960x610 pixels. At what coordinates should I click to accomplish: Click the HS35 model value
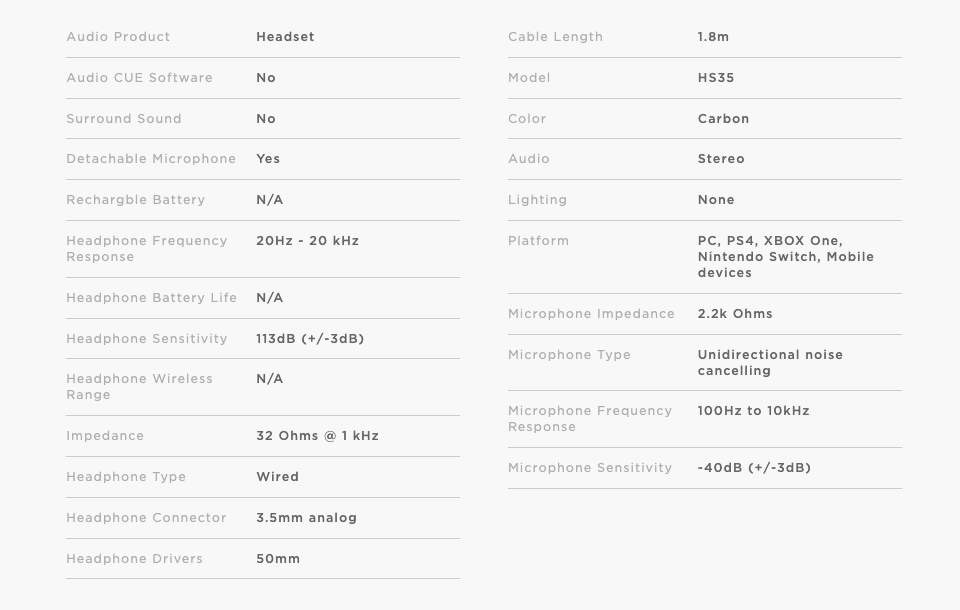[716, 78]
